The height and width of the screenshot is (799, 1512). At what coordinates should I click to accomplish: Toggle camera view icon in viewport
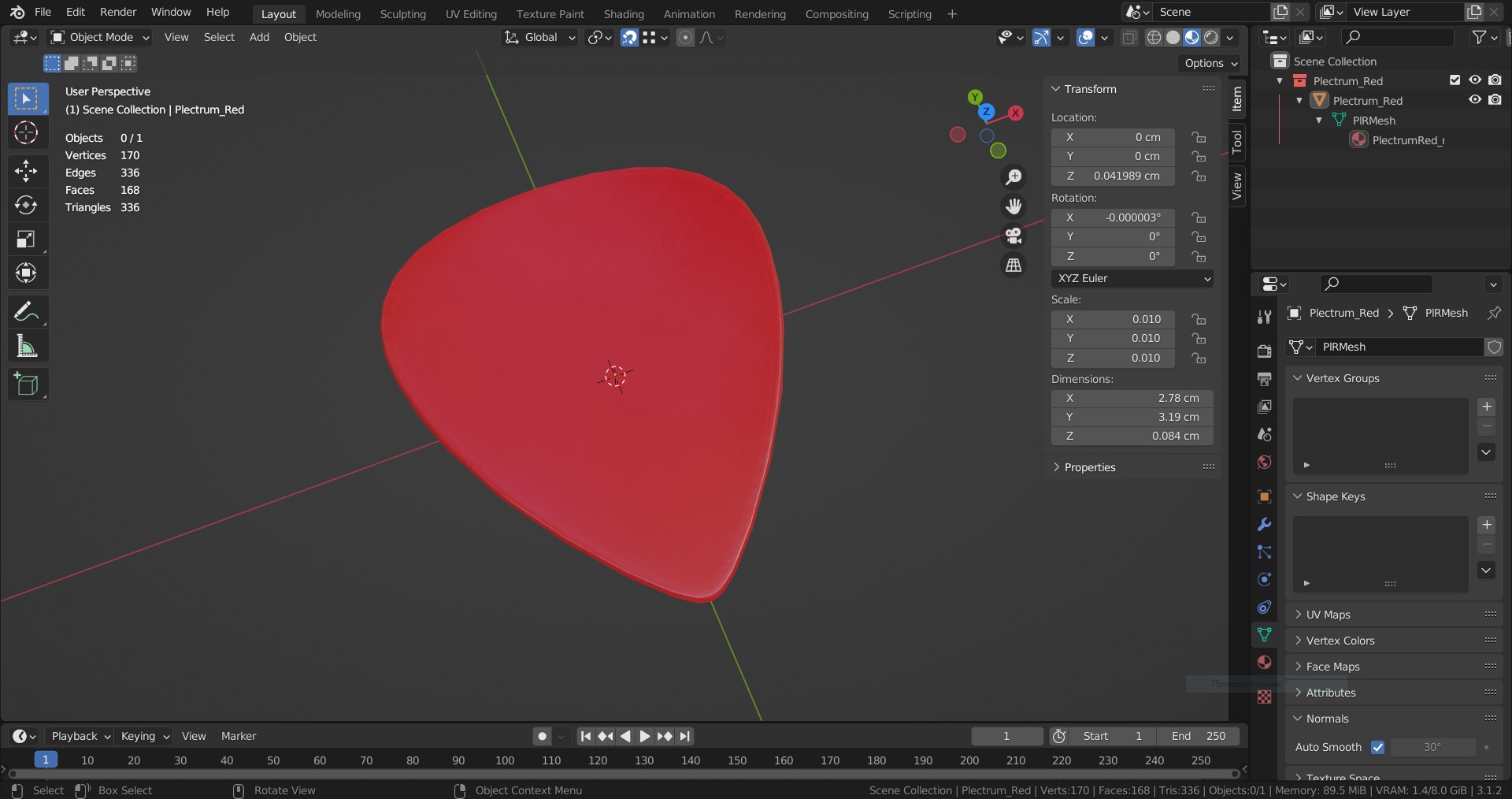click(x=1014, y=236)
